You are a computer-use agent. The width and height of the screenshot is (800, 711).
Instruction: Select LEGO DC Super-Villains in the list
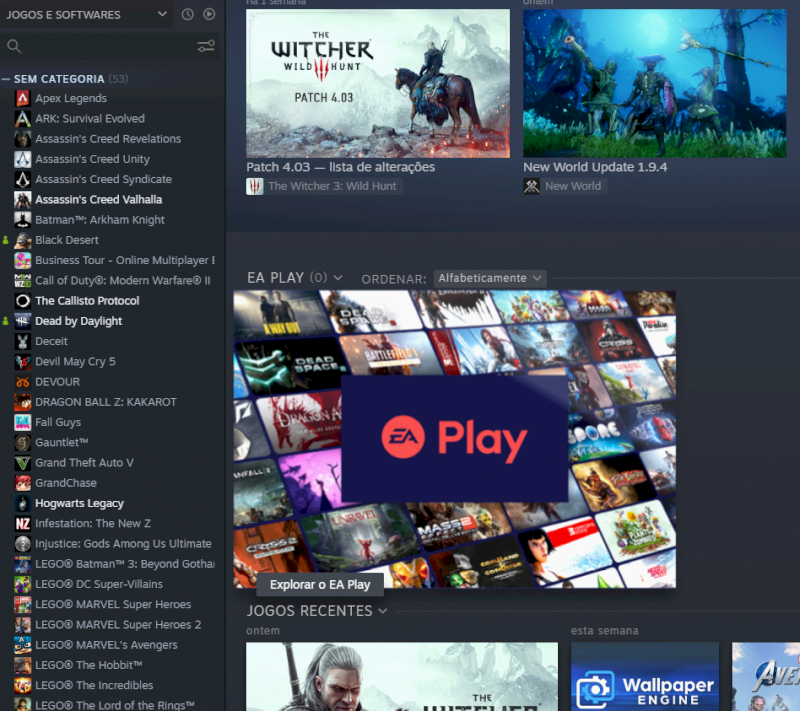(x=98, y=584)
